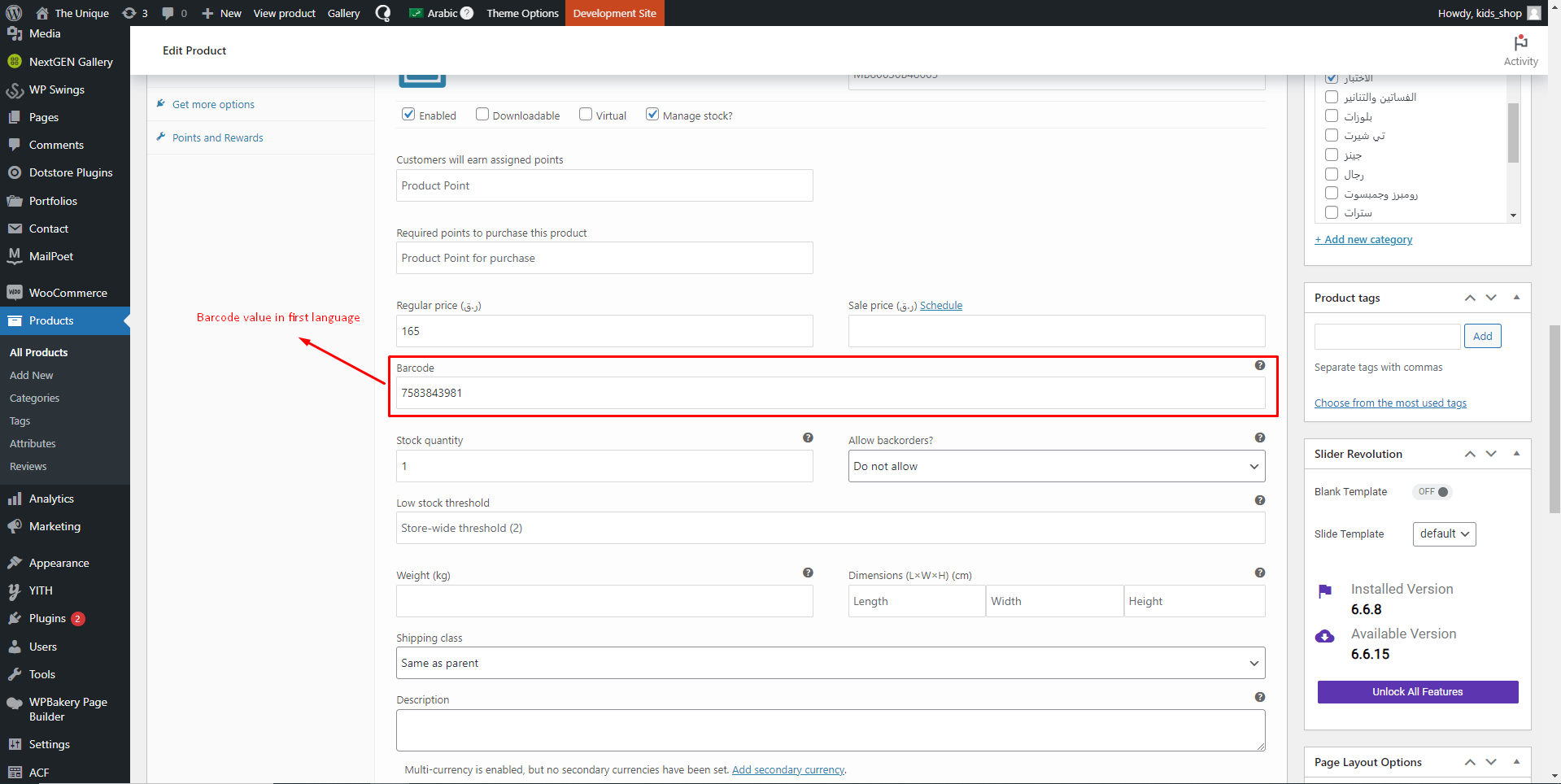Toggle the Enabled checkbox
1561x784 pixels.
[x=408, y=115]
